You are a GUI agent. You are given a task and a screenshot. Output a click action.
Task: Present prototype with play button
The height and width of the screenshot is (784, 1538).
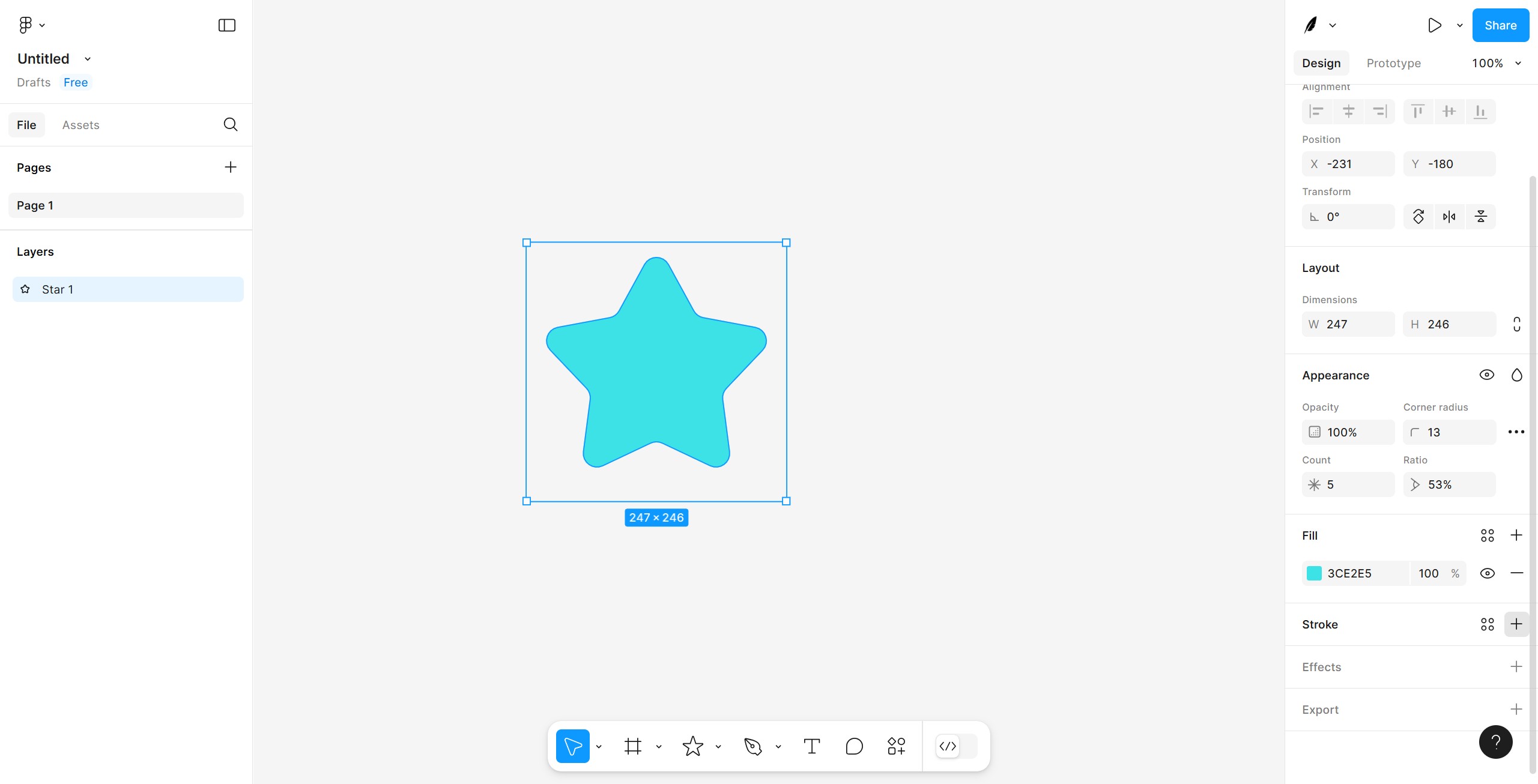point(1434,25)
